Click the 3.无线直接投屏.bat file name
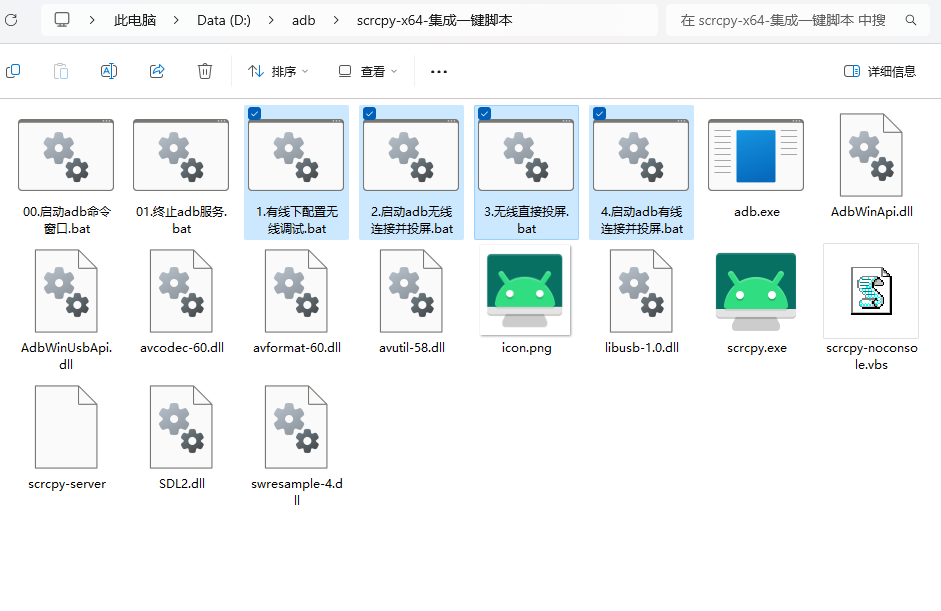Image resolution: width=941 pixels, height=611 pixels. pos(526,220)
